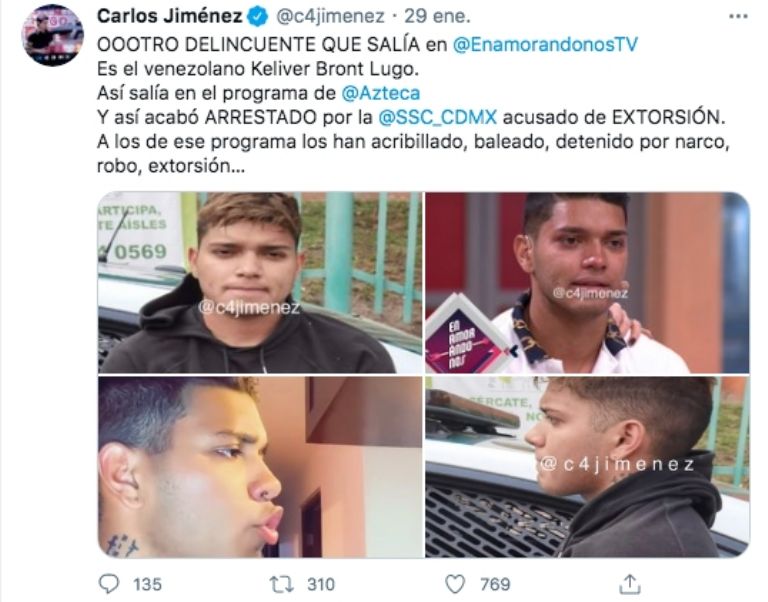Viewport: 768px width, 602px height.
Task: Click the Carlos Jiménez display name
Action: pos(169,16)
